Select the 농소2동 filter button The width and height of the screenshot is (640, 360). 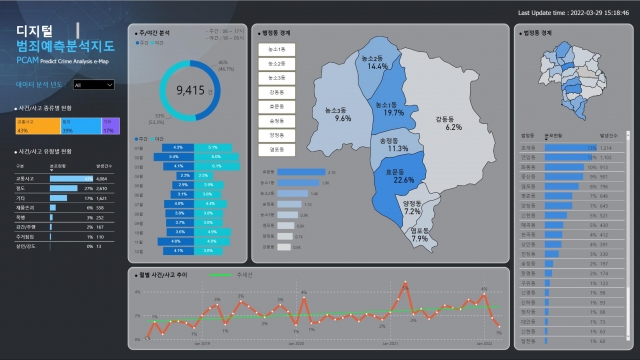coord(276,64)
